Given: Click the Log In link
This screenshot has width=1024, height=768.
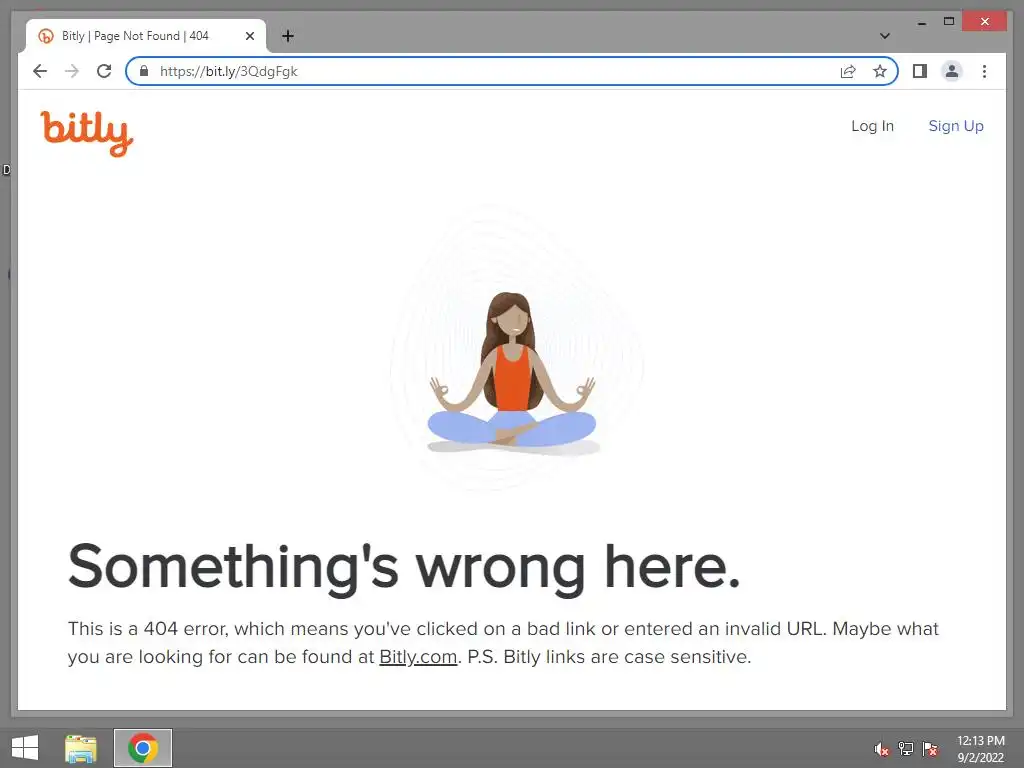Looking at the screenshot, I should (x=872, y=126).
